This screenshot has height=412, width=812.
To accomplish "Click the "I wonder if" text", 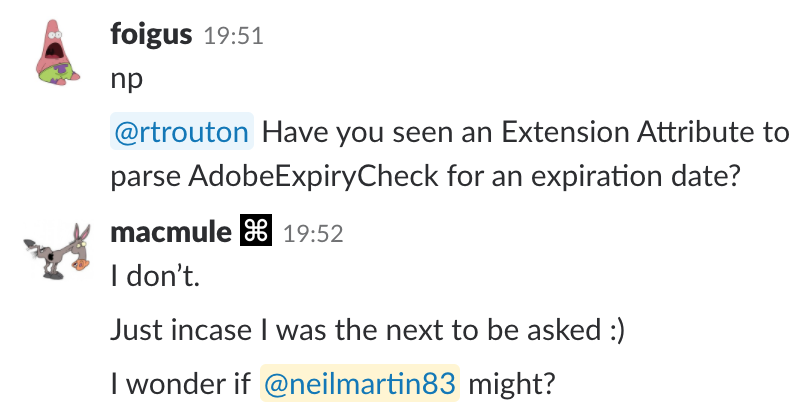I will coord(180,382).
